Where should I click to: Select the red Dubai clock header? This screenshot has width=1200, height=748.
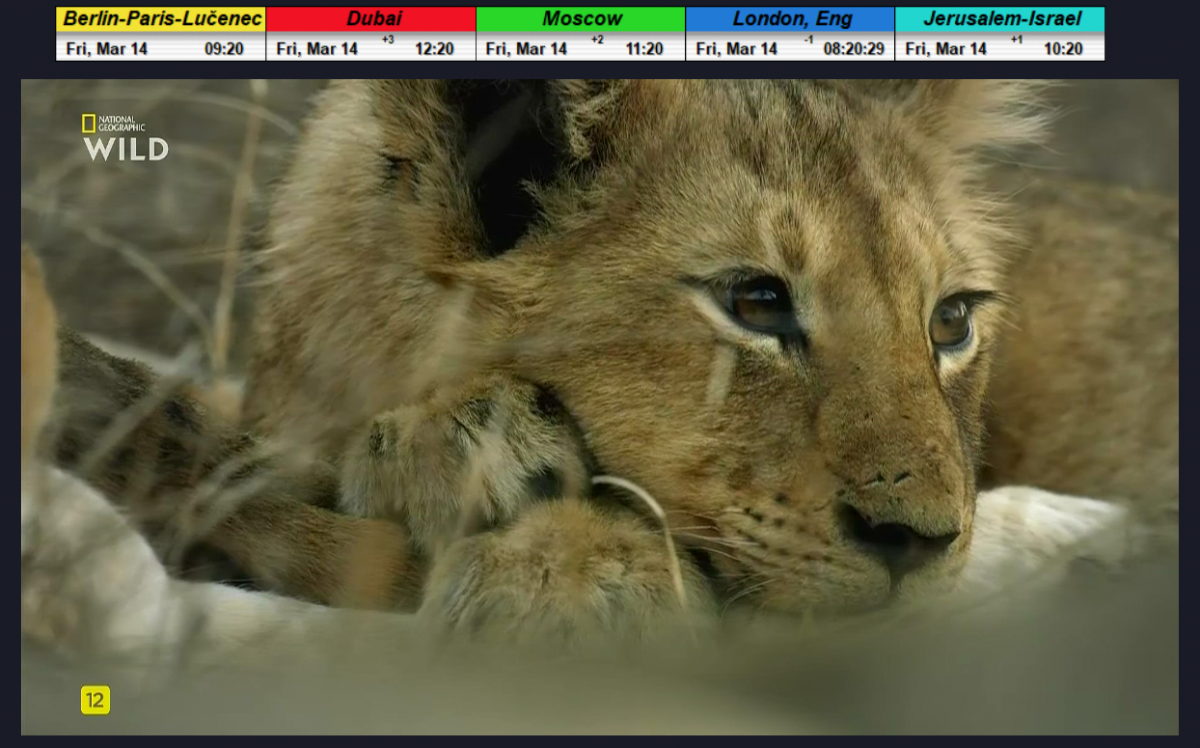pos(371,19)
